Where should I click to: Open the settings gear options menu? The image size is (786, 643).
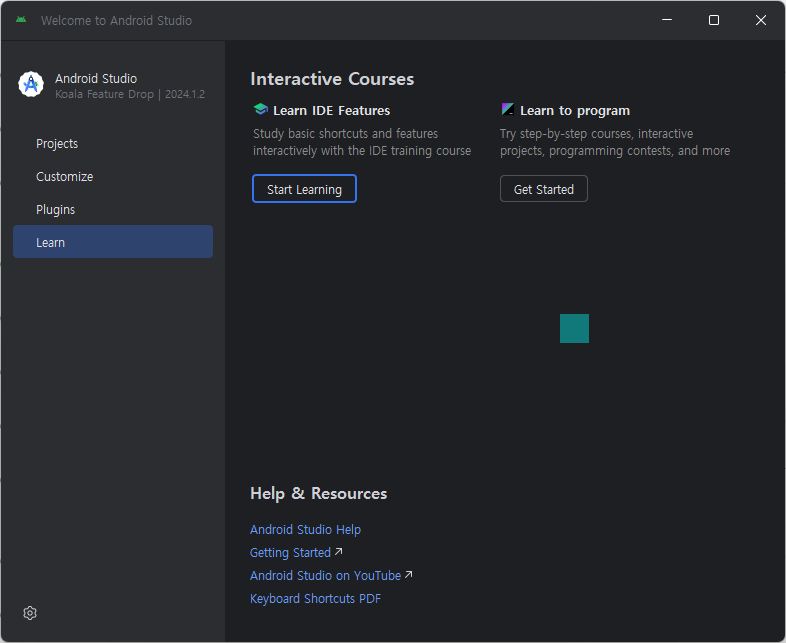click(x=30, y=613)
